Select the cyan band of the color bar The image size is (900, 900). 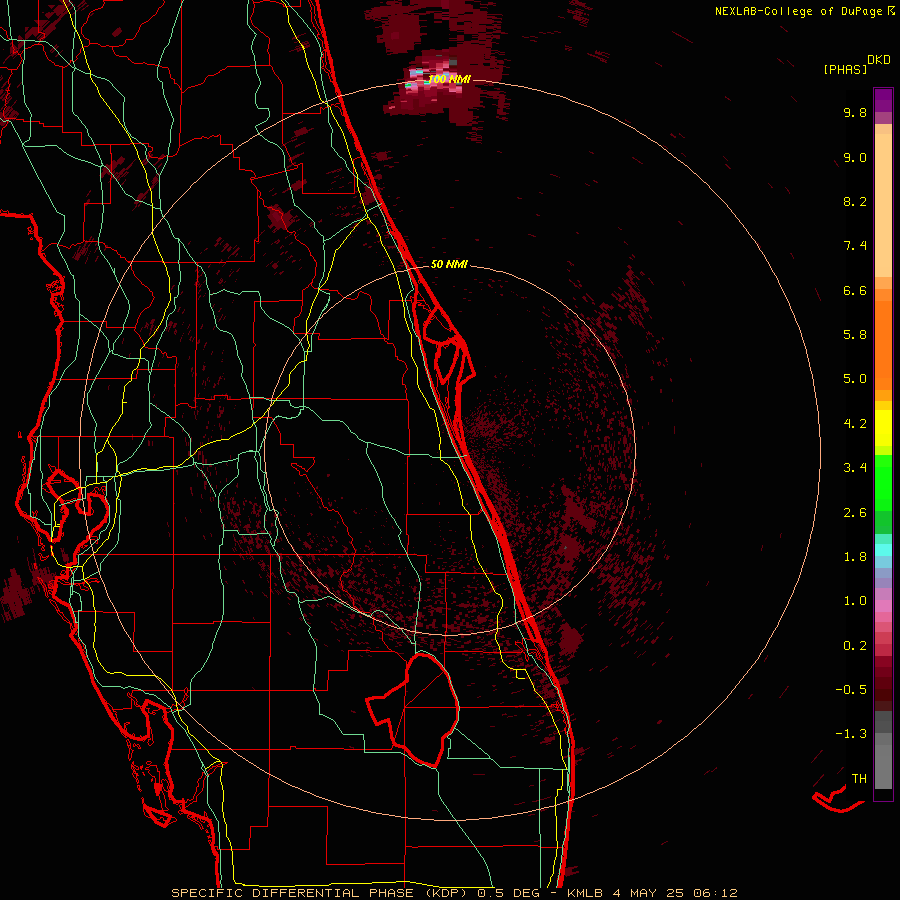[883, 550]
